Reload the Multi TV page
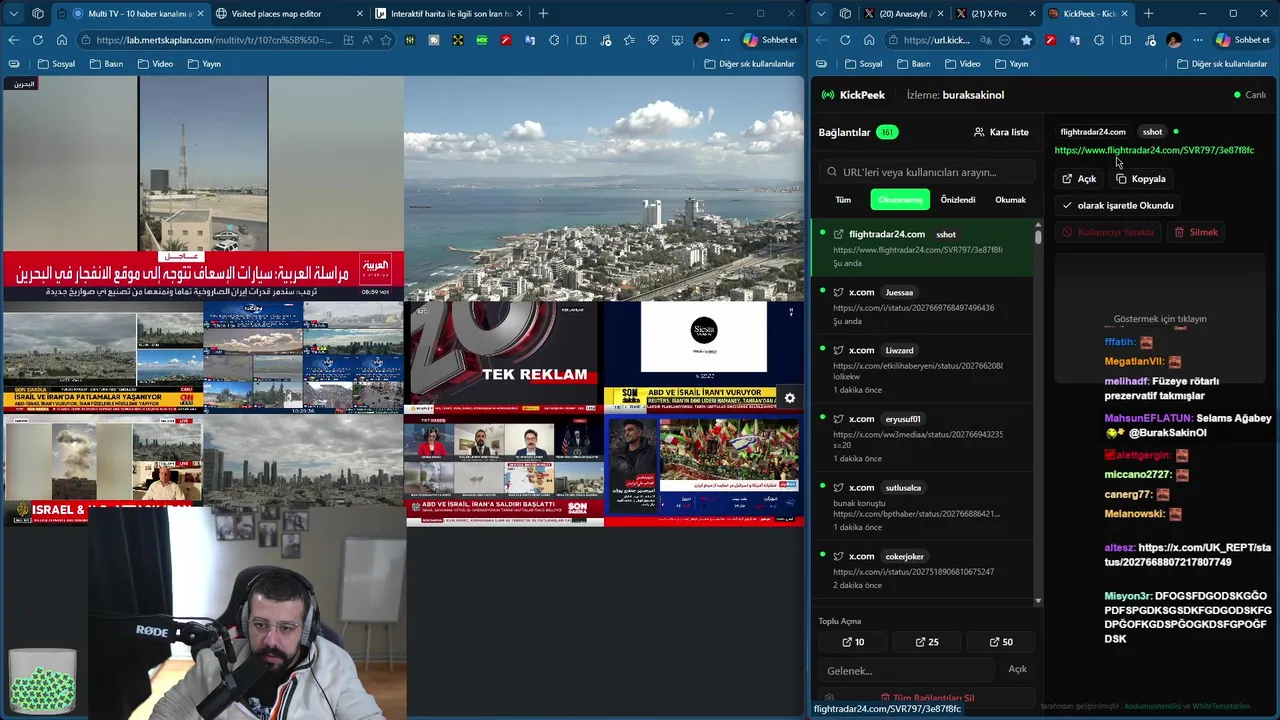 pos(37,40)
